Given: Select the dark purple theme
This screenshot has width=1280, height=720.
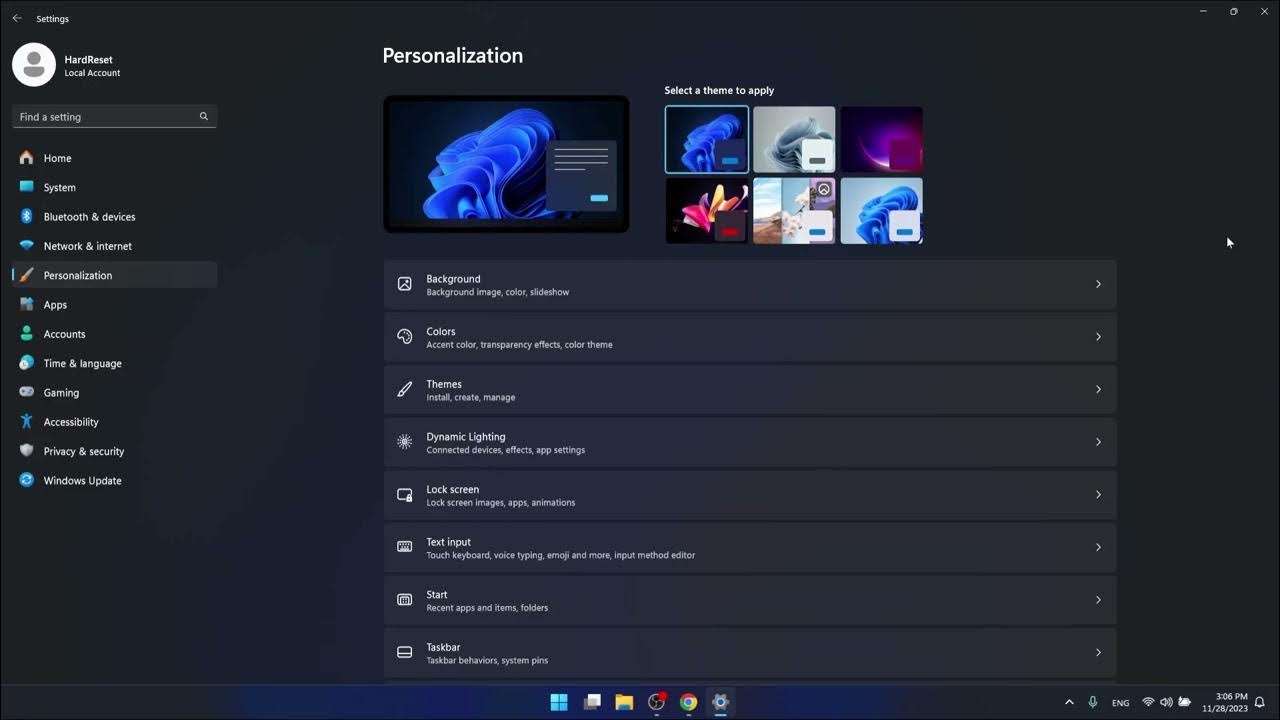Looking at the screenshot, I should click(881, 139).
